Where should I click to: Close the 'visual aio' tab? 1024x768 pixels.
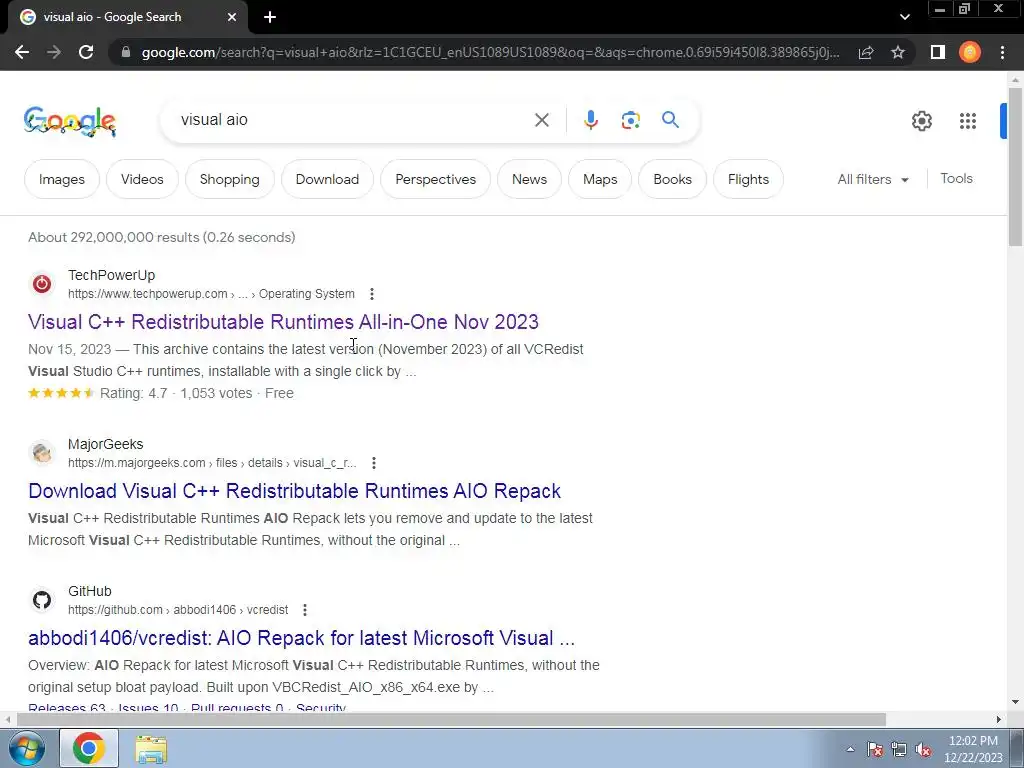click(x=232, y=17)
